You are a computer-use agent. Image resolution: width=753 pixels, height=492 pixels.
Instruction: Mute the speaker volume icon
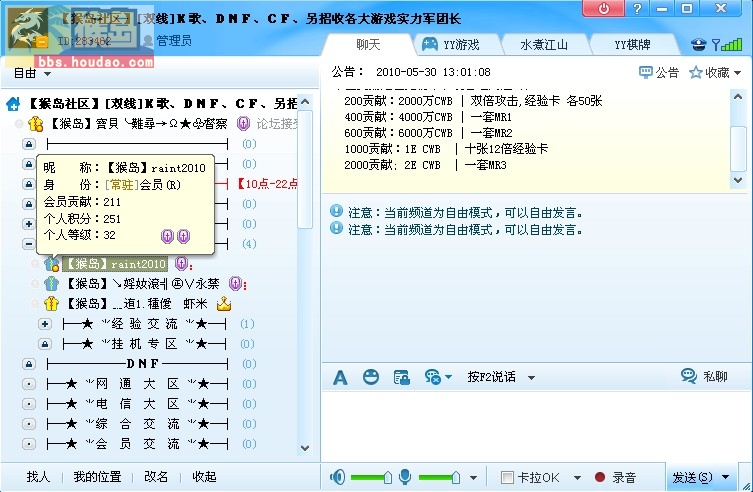337,477
